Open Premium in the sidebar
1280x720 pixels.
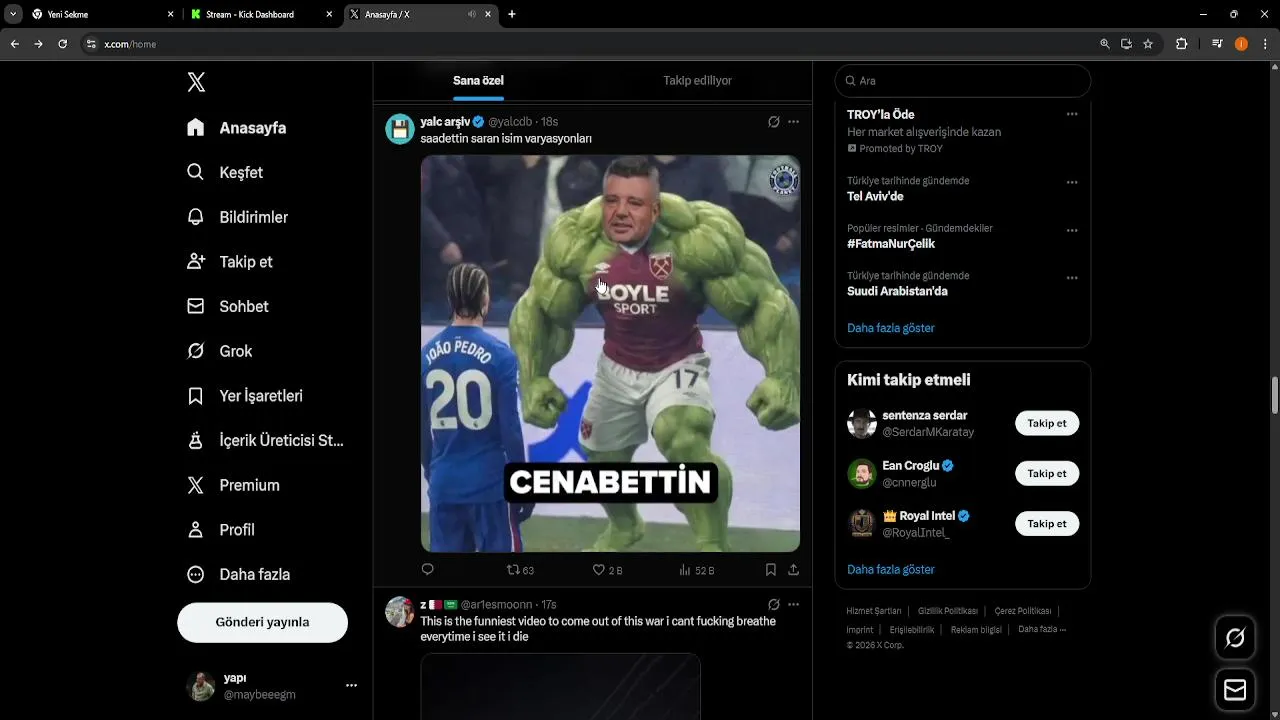234,485
